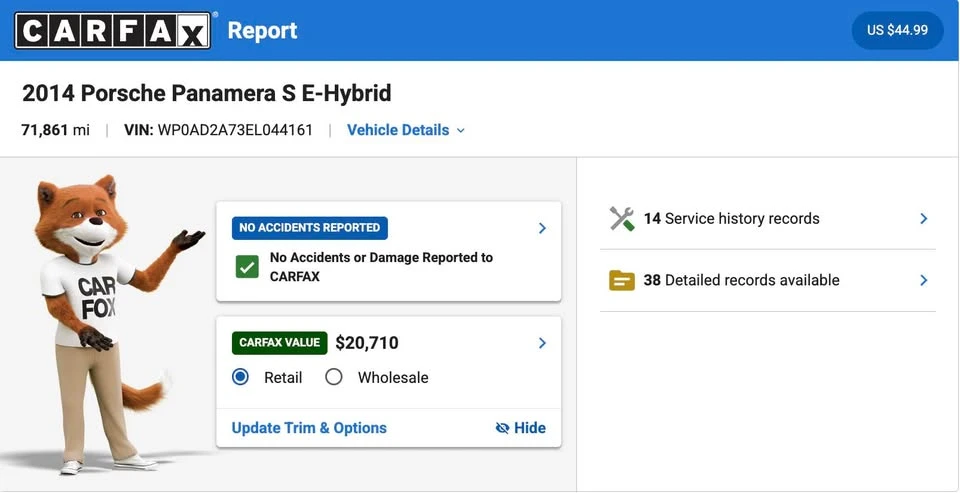Click the Report header text
The height and width of the screenshot is (493, 960).
pos(263,31)
